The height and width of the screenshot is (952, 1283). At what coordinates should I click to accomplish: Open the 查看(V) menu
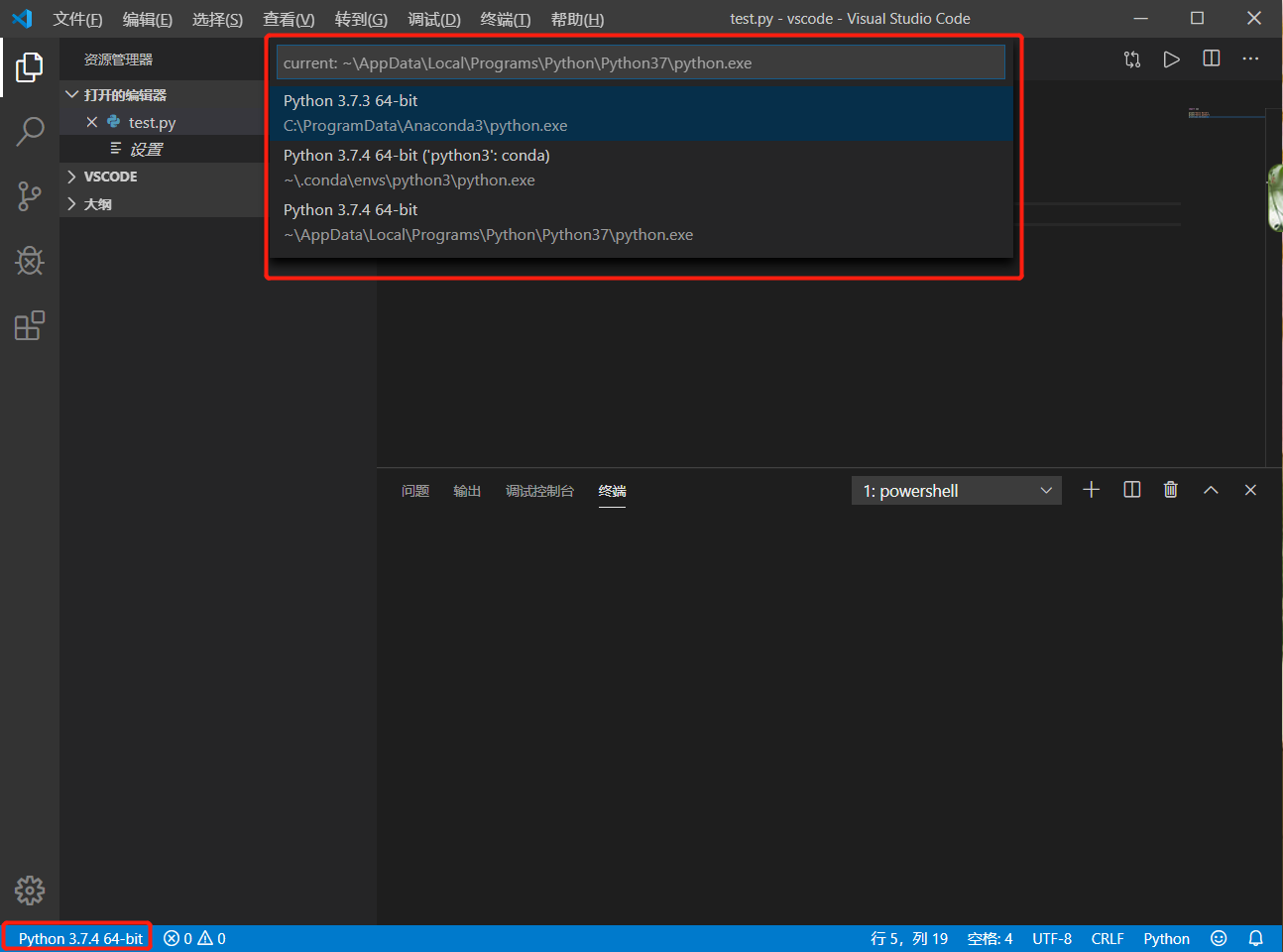(x=289, y=19)
